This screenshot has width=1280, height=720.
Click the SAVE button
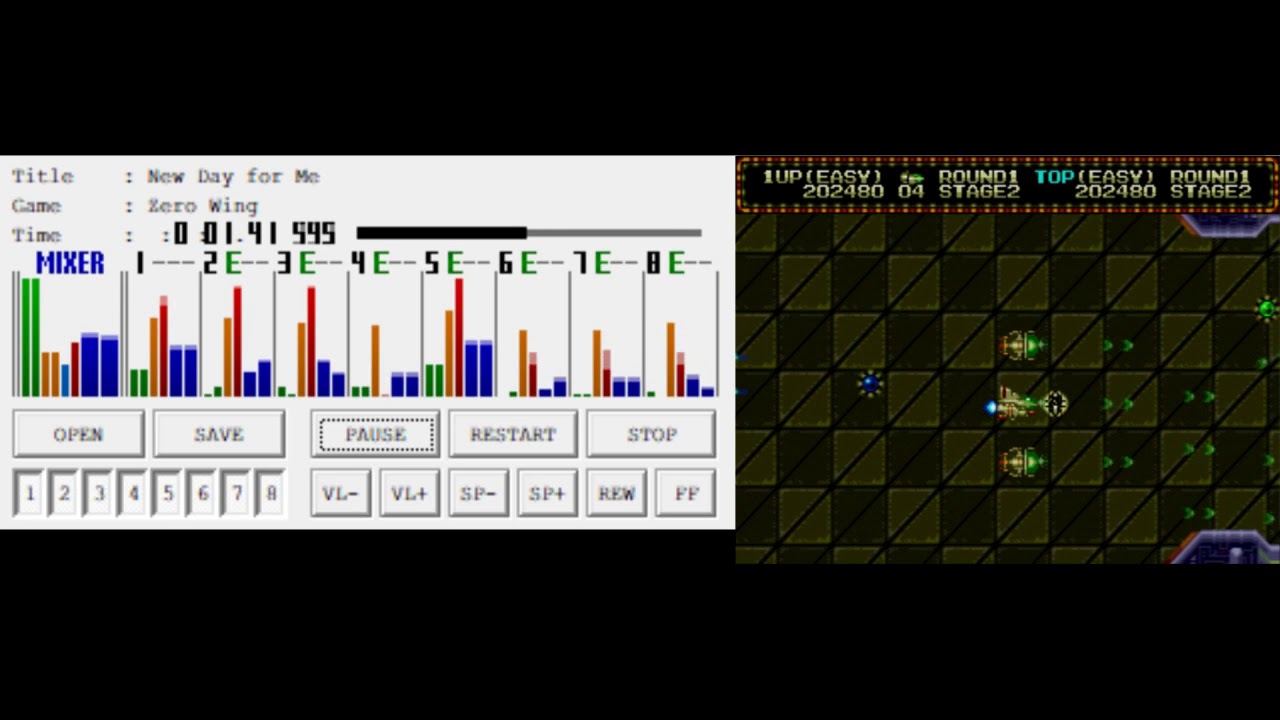tap(218, 434)
